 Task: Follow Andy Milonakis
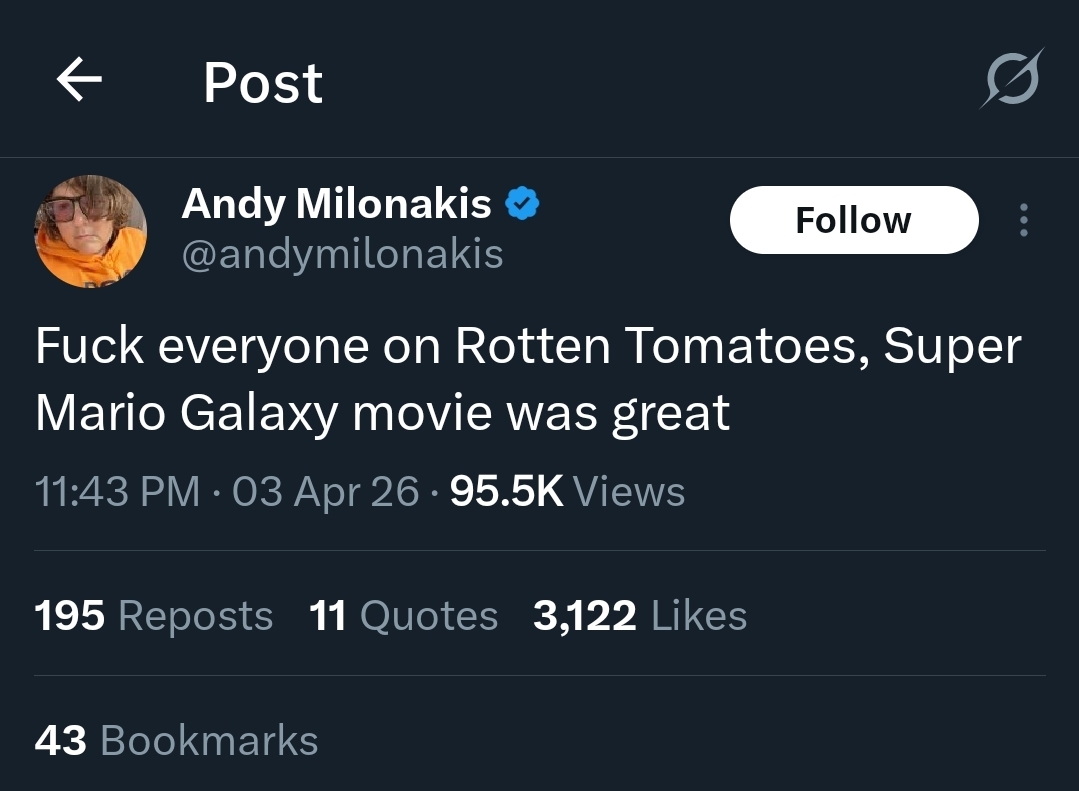coord(853,220)
